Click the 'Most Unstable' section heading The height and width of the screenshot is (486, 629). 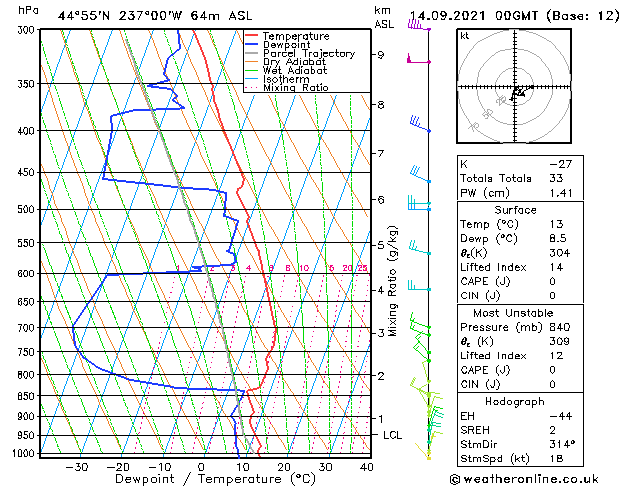click(x=513, y=313)
